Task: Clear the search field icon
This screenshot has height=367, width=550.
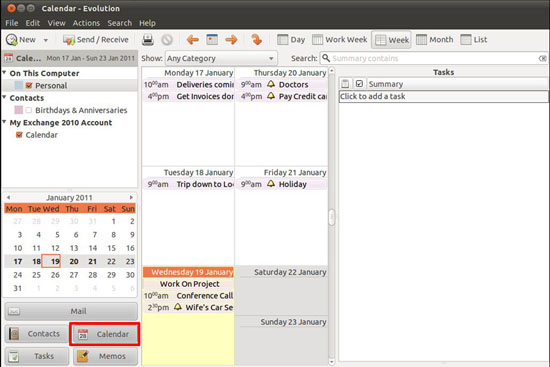Action: coord(542,58)
